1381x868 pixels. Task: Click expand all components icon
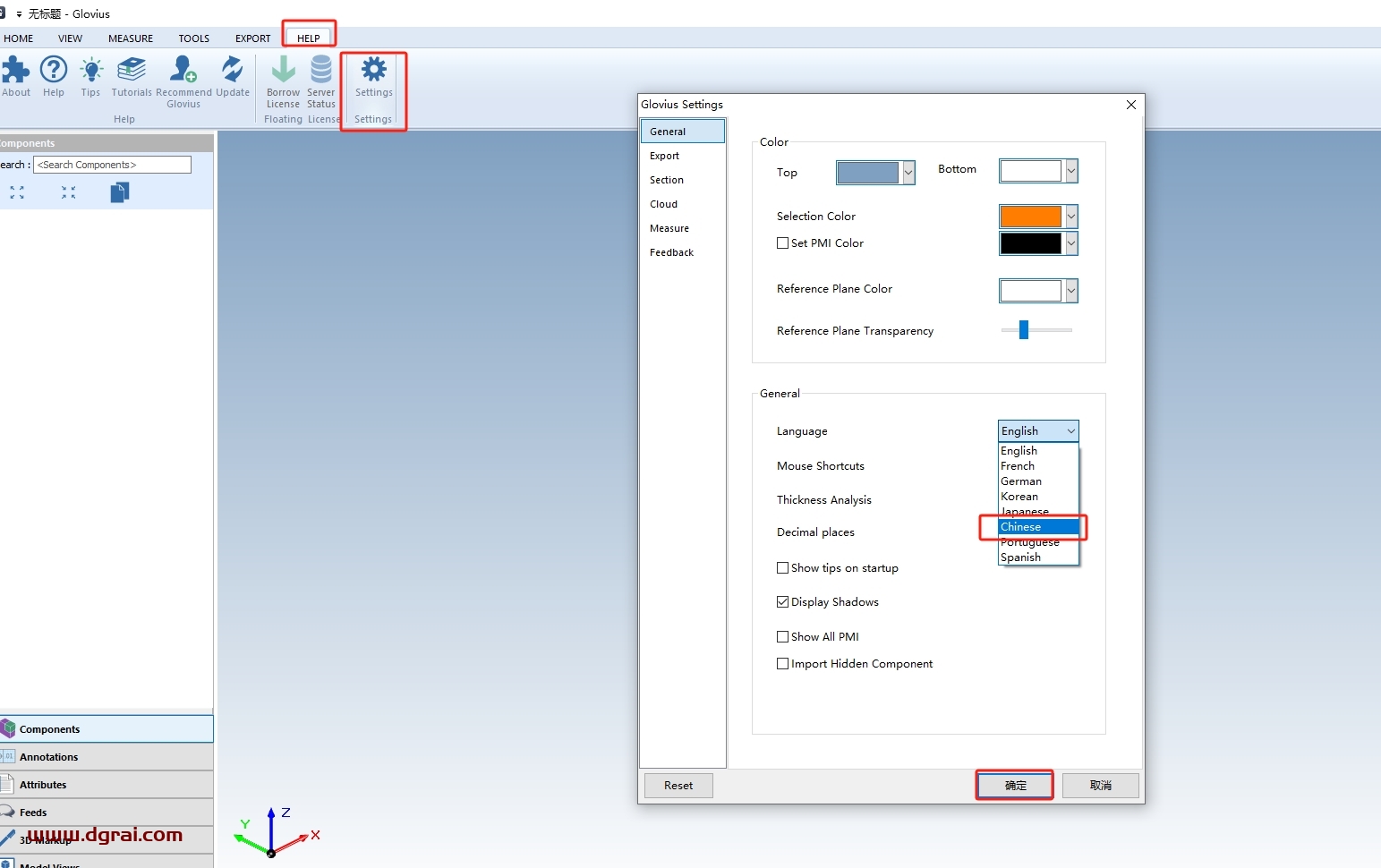(x=17, y=192)
